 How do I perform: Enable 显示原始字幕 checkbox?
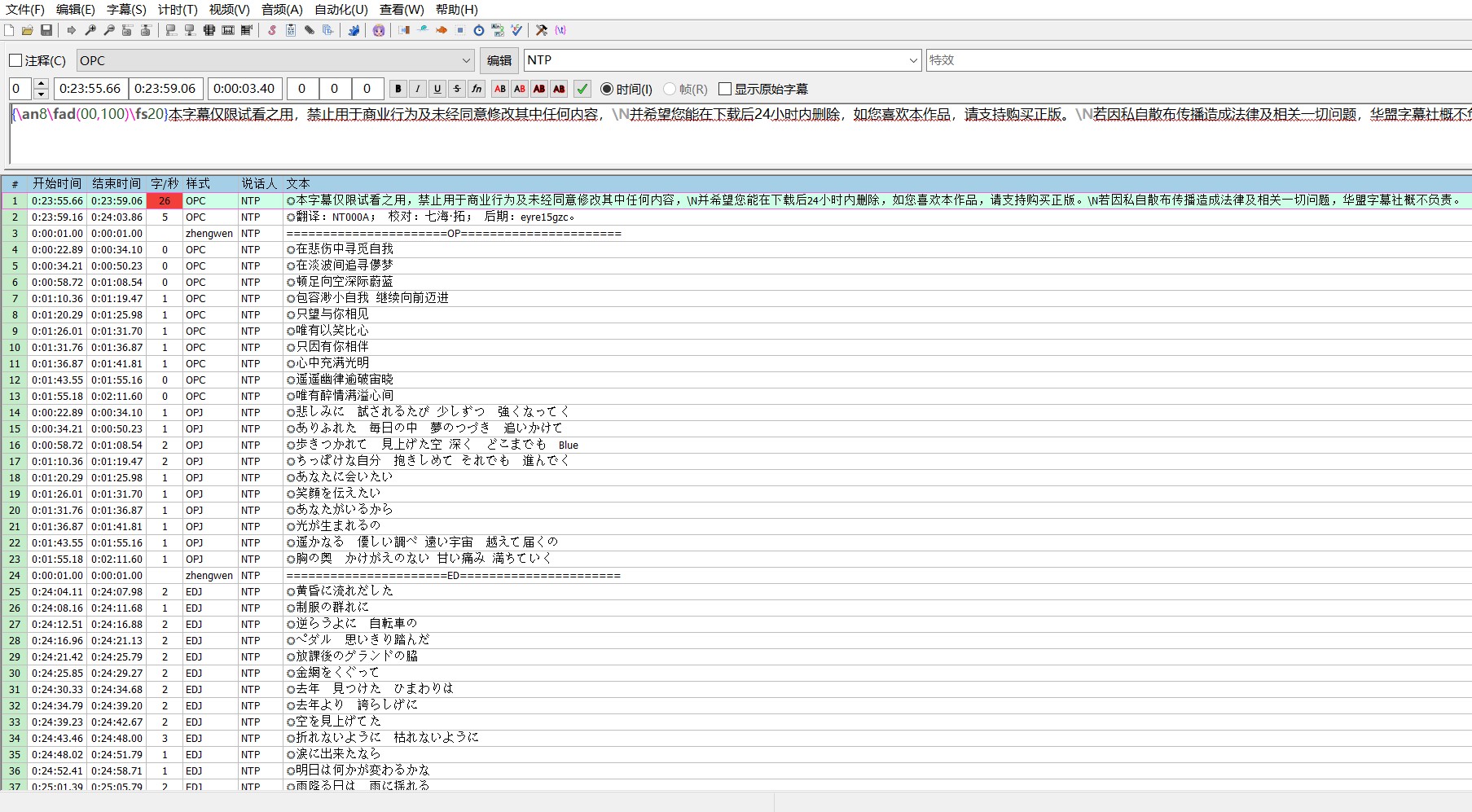pyautogui.click(x=763, y=89)
